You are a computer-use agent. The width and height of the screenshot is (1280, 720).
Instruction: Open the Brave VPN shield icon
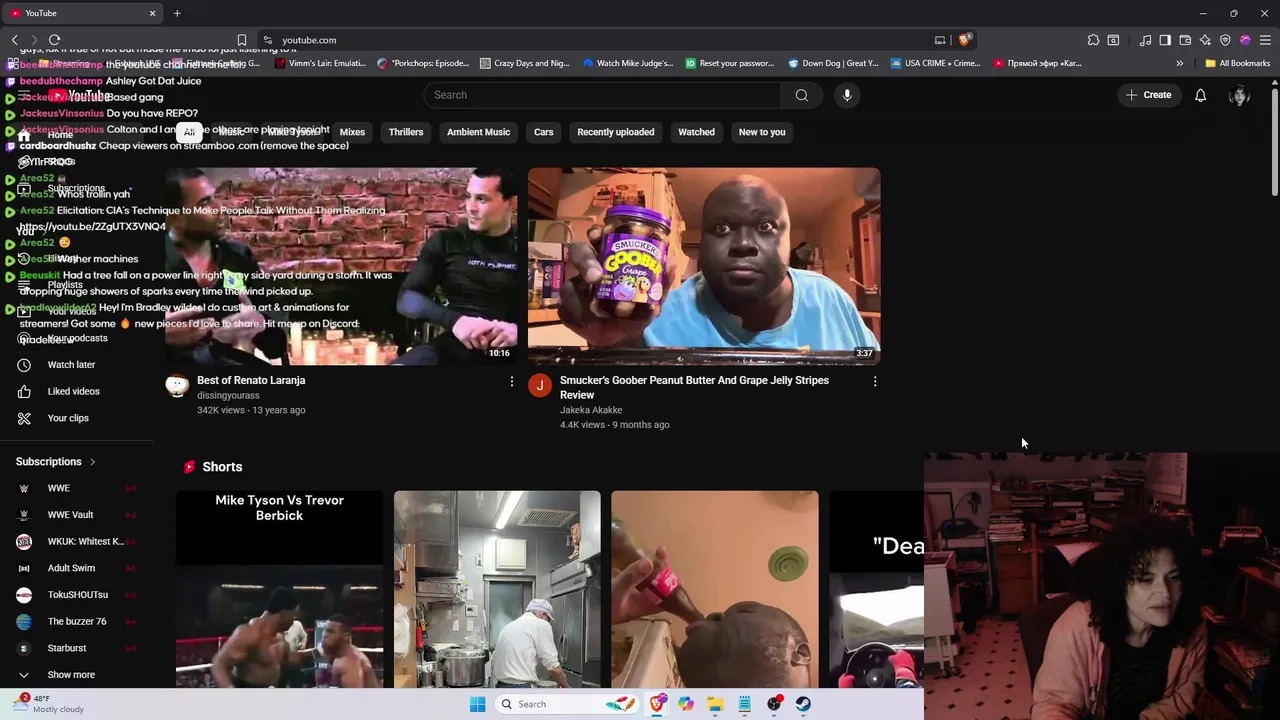[1225, 40]
